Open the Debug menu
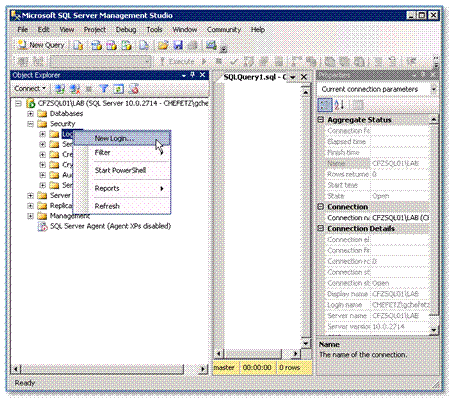This screenshot has width=458, height=402. click(x=126, y=30)
